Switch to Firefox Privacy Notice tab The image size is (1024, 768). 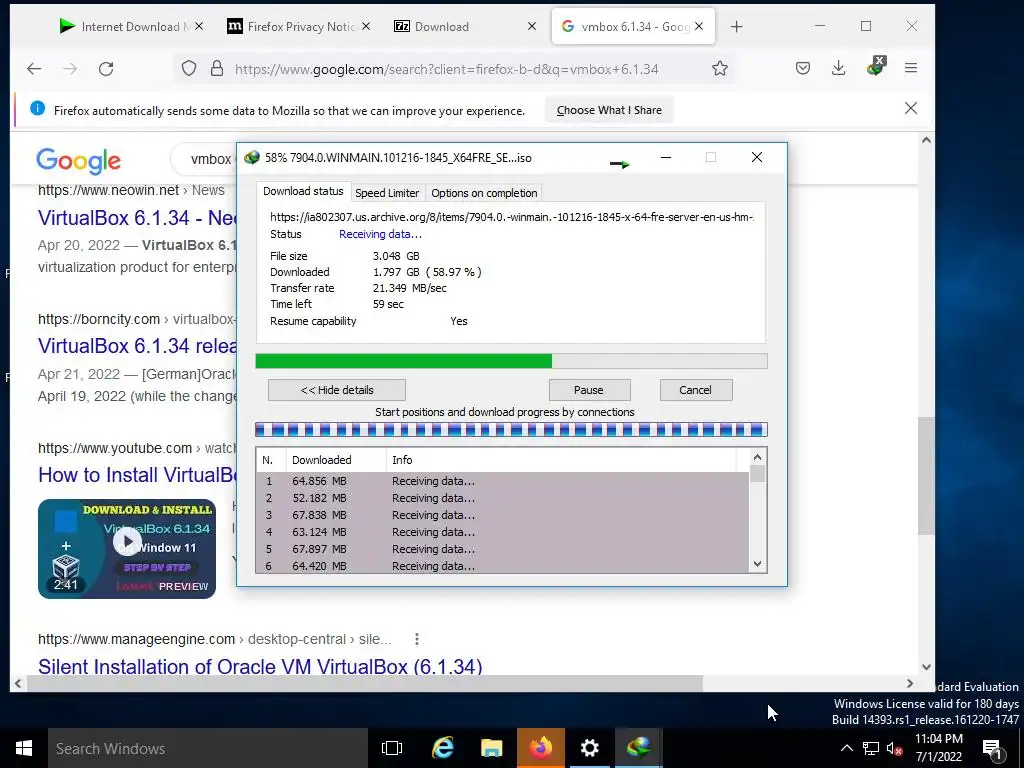pos(298,27)
